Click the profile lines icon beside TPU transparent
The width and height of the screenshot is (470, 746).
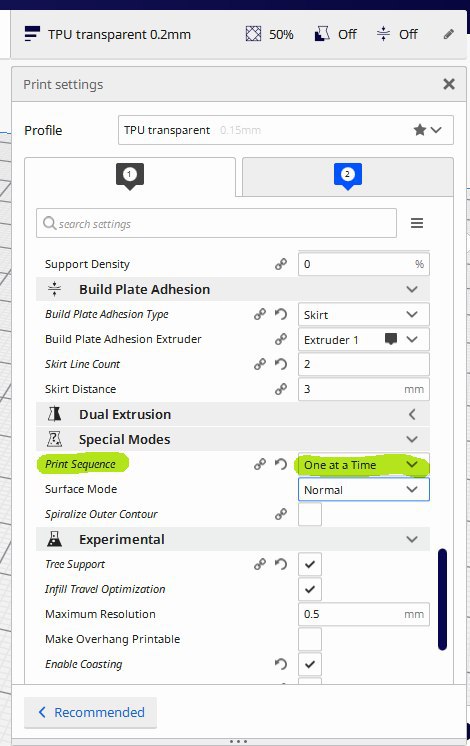pyautogui.click(x=32, y=34)
